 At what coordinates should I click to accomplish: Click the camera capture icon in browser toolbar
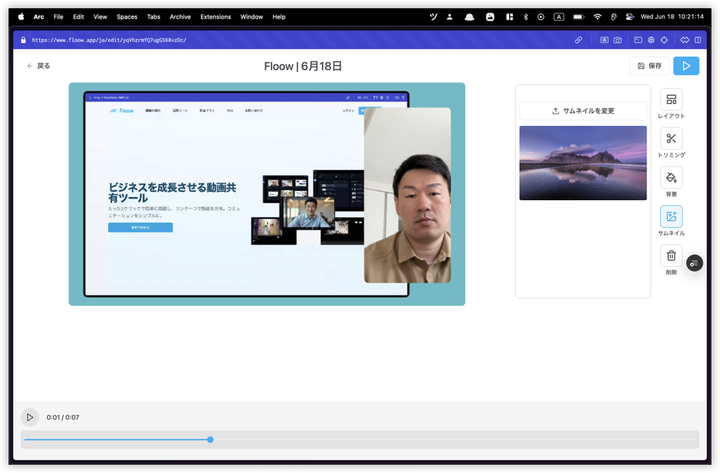coord(619,40)
